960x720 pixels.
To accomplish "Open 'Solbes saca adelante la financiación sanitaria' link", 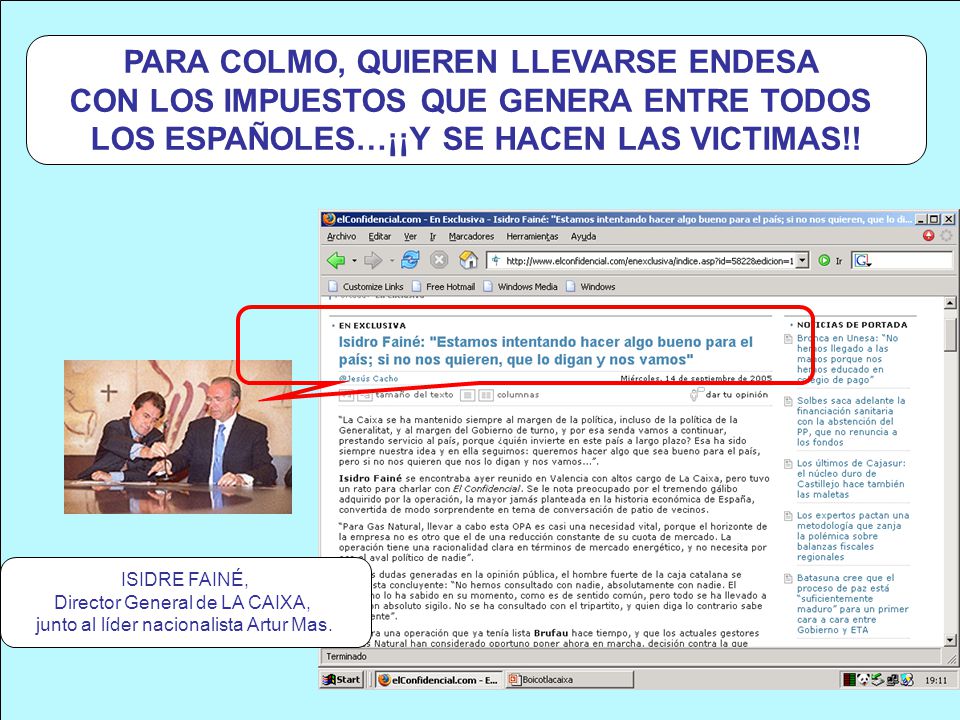I will click(851, 421).
